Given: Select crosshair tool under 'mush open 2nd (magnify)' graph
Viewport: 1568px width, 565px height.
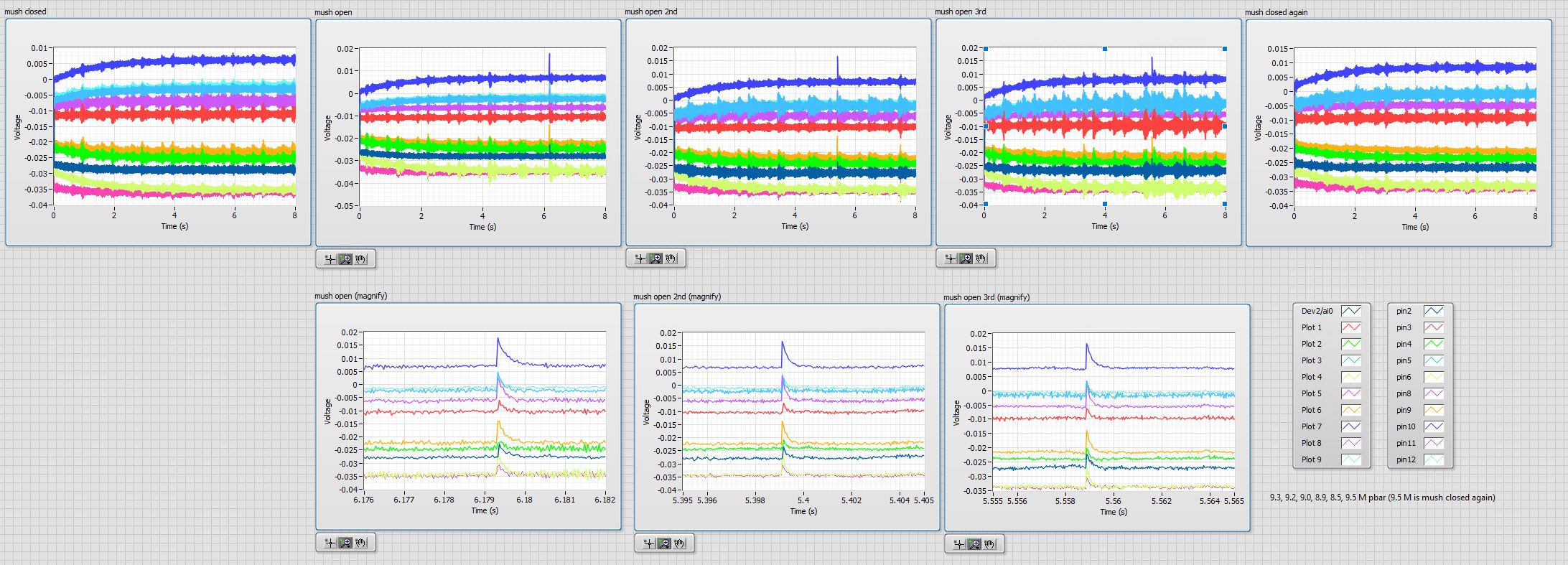Looking at the screenshot, I should coord(648,544).
